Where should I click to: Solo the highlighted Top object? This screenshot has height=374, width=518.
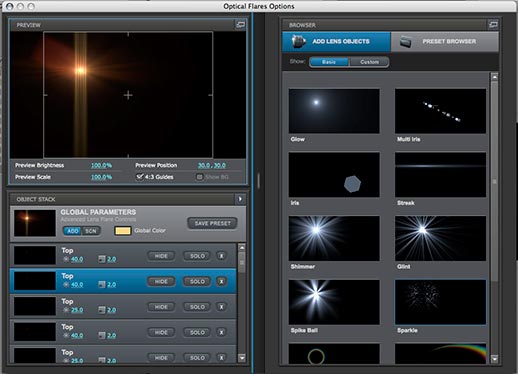pos(197,282)
